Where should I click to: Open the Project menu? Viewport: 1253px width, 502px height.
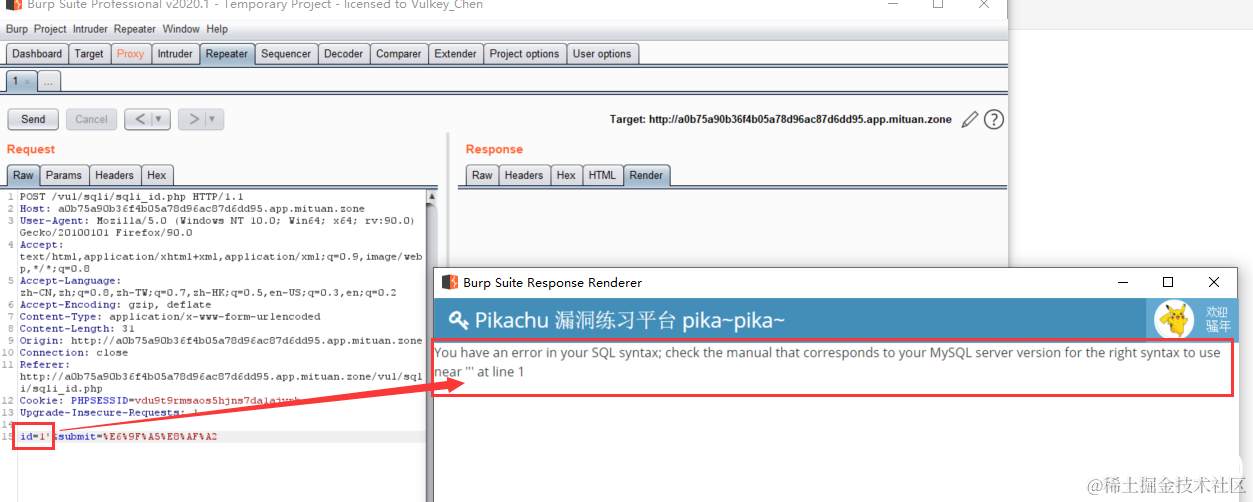click(50, 29)
